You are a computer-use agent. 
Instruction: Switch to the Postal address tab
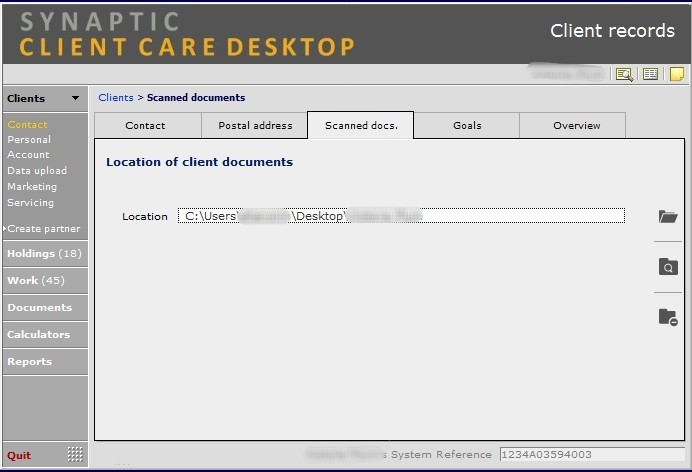tap(255, 125)
